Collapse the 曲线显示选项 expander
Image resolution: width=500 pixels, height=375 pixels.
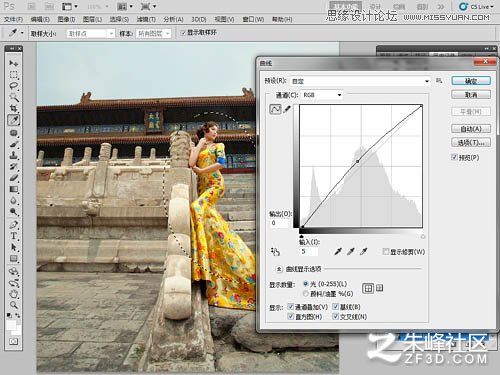[279, 269]
